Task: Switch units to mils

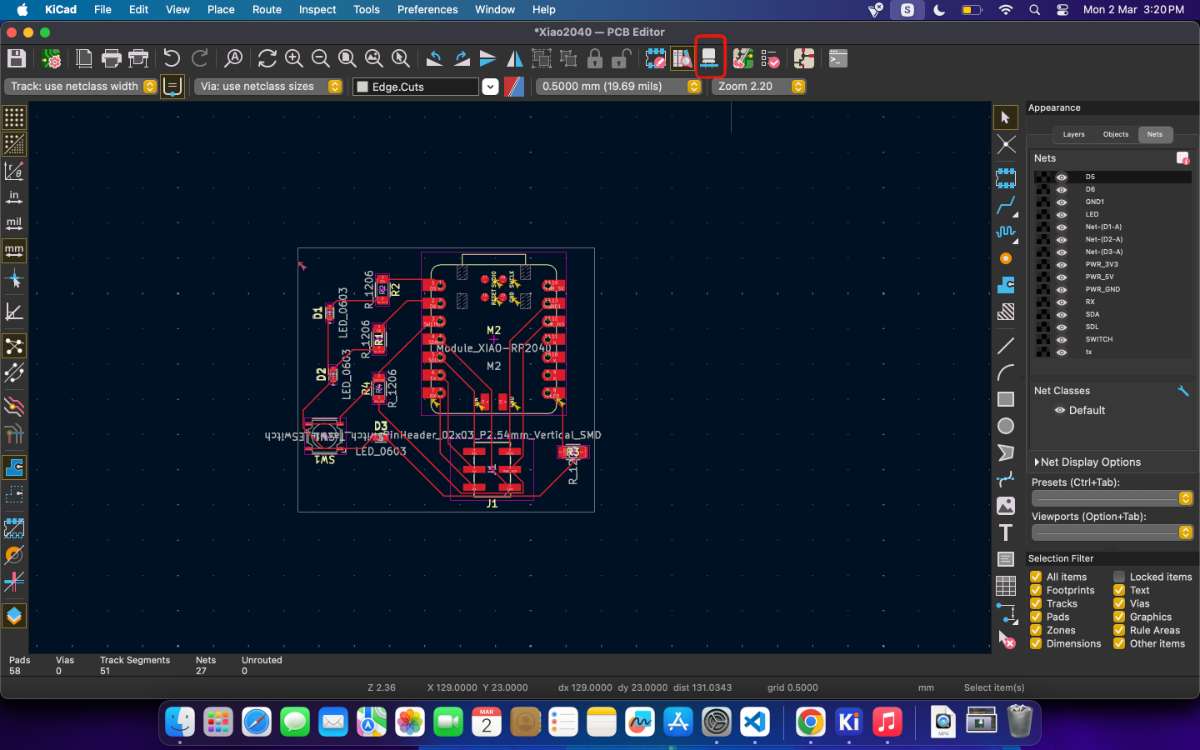Action: 14,223
